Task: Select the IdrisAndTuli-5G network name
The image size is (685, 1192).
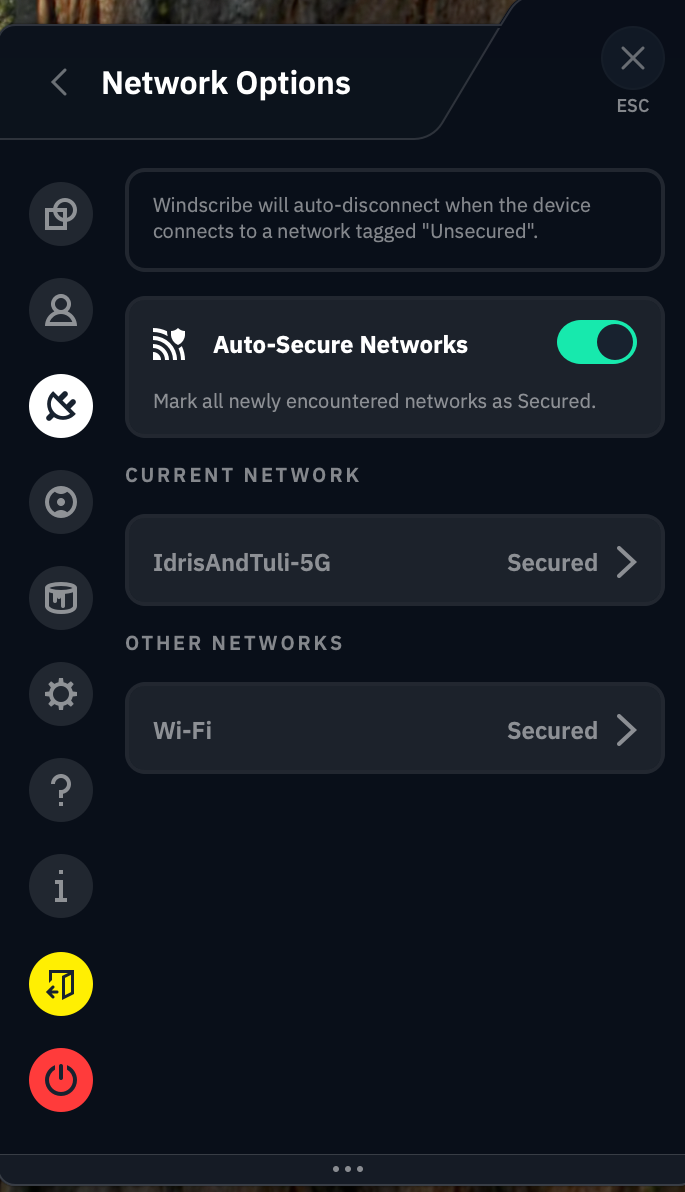Action: click(x=242, y=562)
